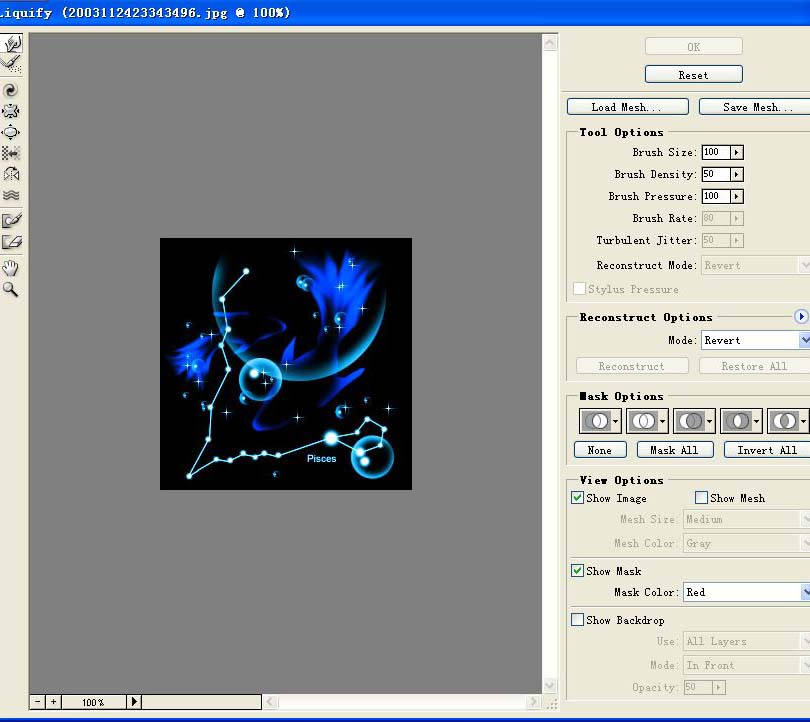The height and width of the screenshot is (722, 810).
Task: Enable the Show Backdrop checkbox
Action: 578,620
